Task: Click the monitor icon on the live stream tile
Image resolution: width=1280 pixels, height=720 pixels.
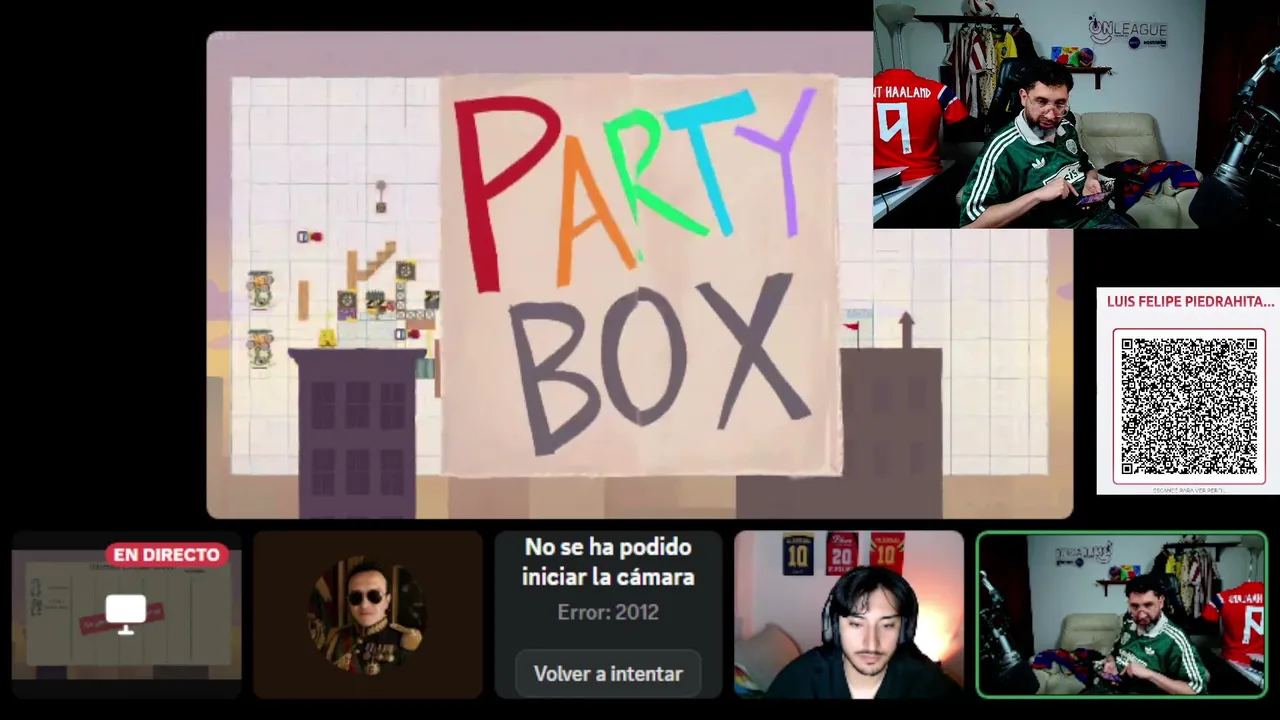Action: (126, 614)
